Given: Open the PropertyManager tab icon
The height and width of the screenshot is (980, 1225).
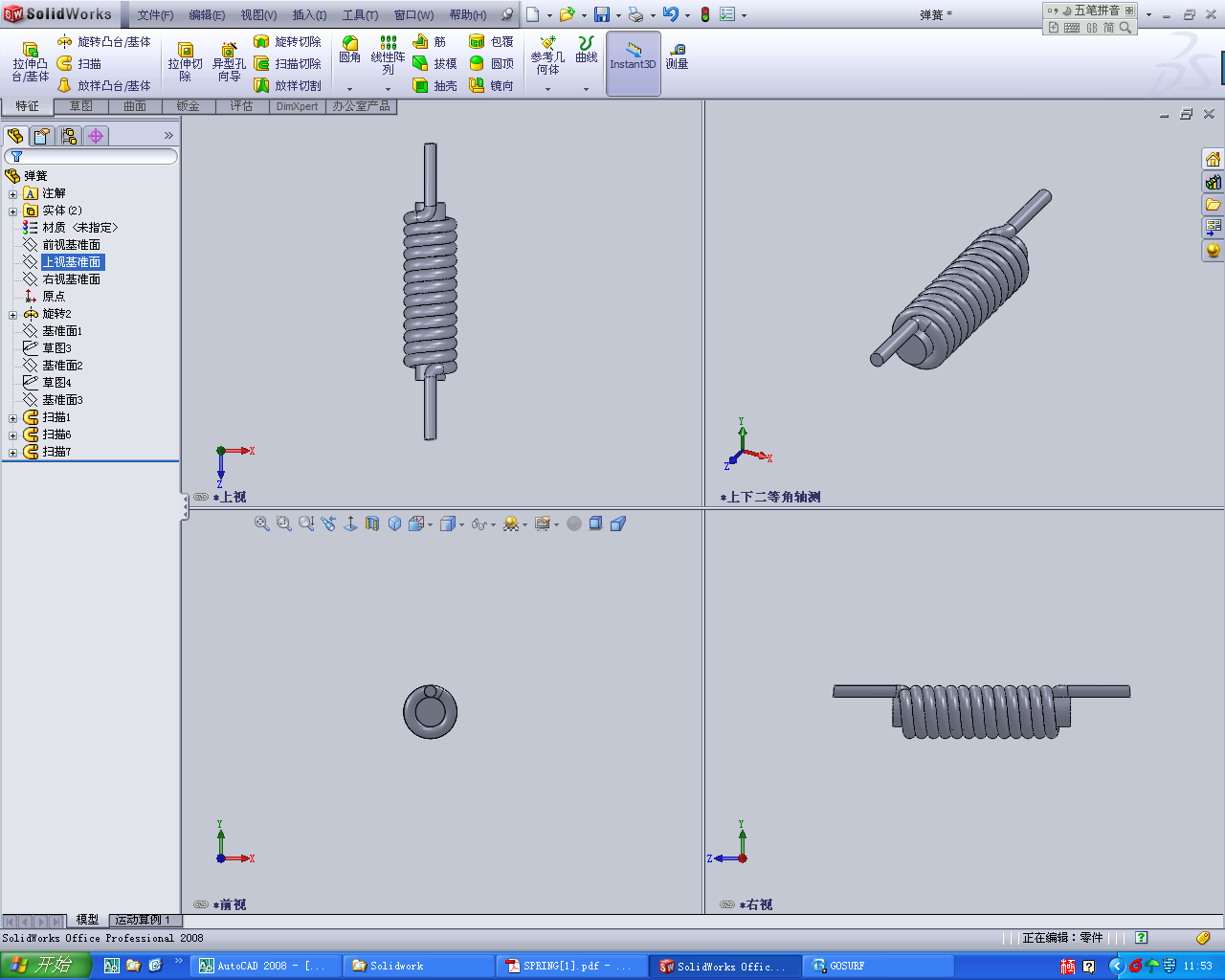Looking at the screenshot, I should (42, 136).
